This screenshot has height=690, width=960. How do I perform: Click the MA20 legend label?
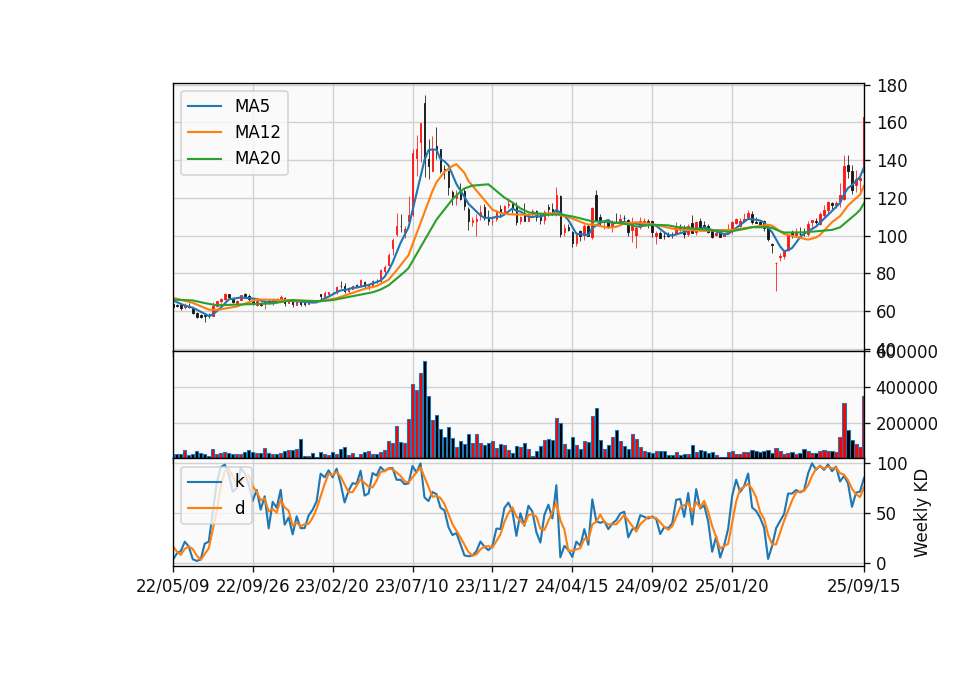(x=257, y=159)
